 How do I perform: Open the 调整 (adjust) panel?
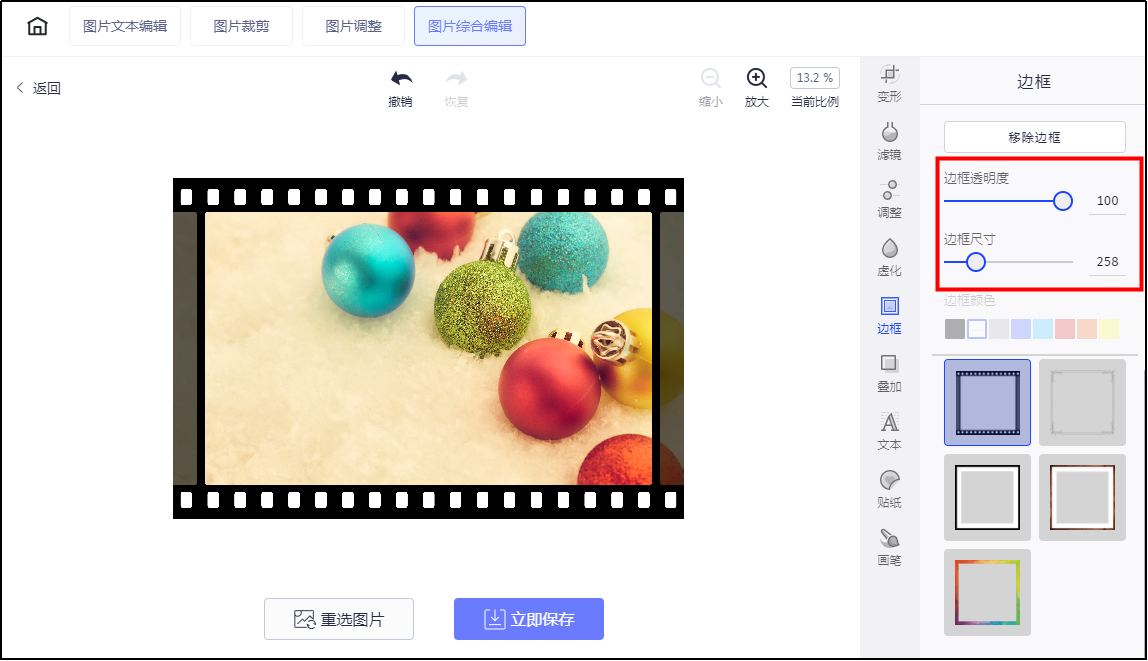tap(889, 199)
